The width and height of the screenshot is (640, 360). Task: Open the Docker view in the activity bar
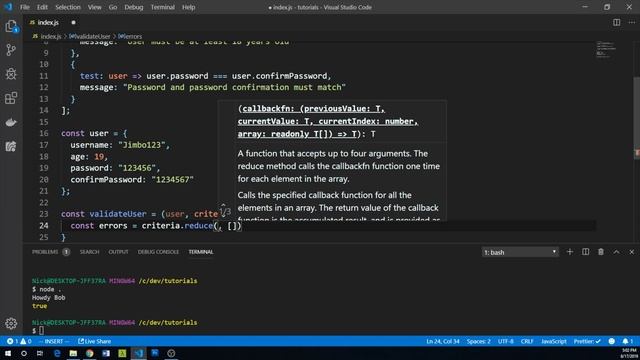pos(11,122)
